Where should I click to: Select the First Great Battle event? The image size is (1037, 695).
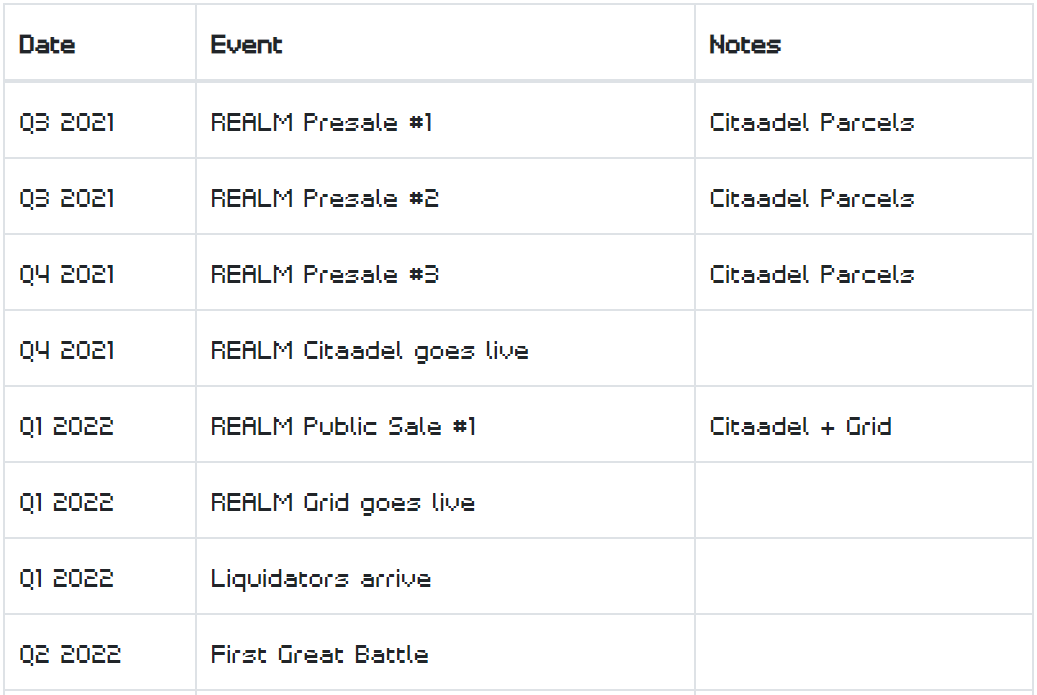[x=319, y=654]
